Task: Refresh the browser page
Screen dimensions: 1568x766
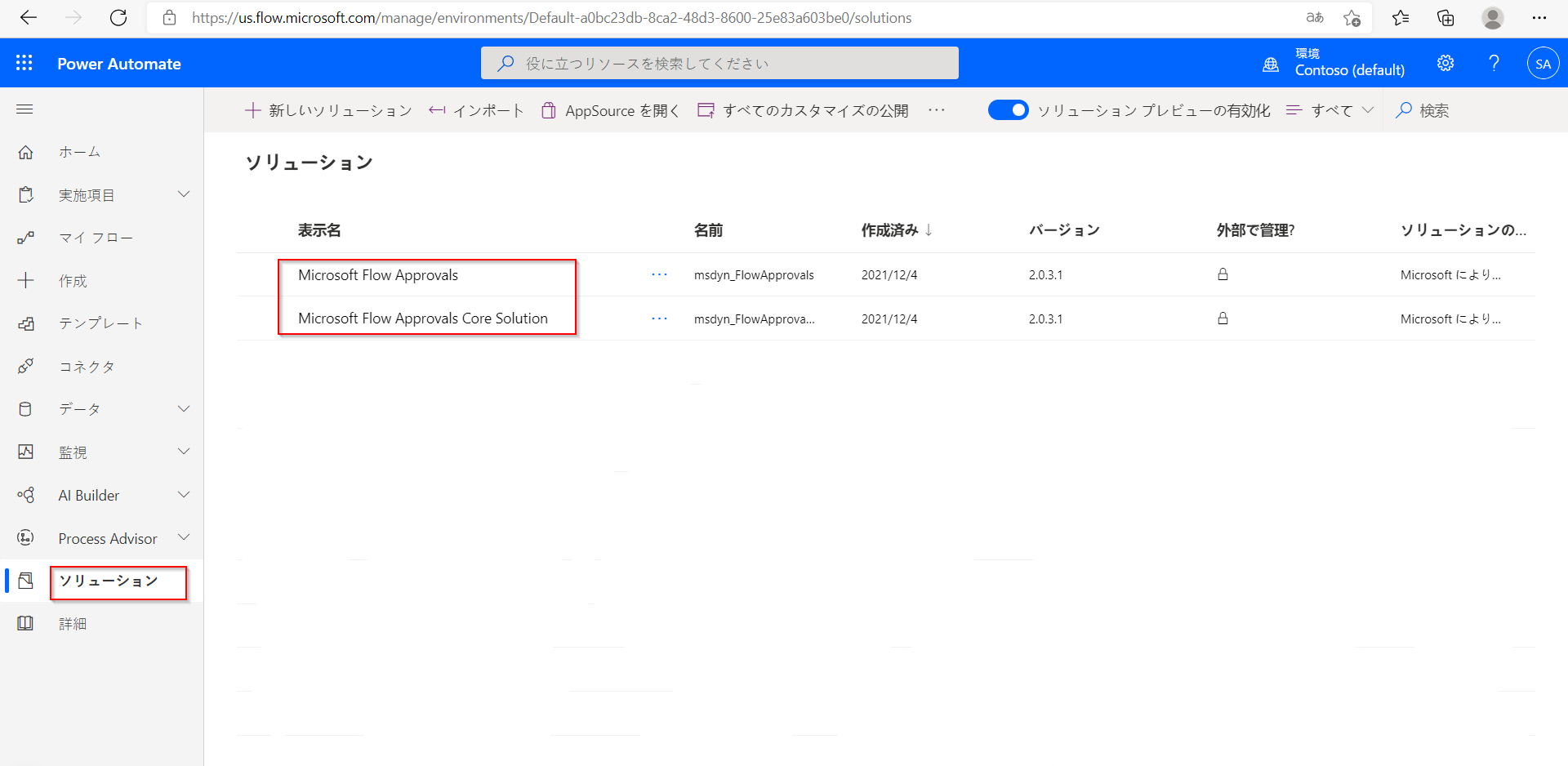Action: (x=118, y=18)
